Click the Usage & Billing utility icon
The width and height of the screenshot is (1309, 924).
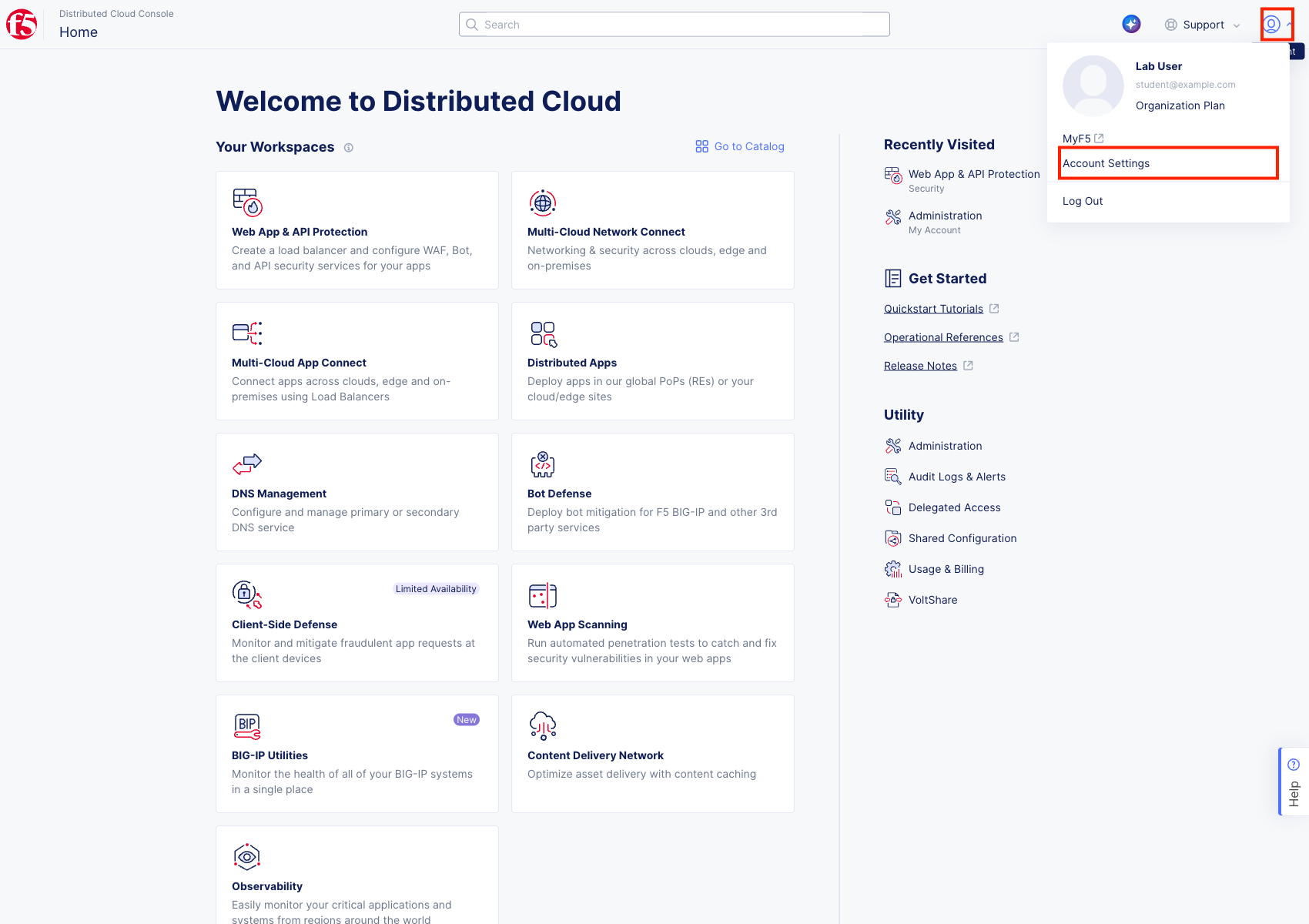click(893, 569)
